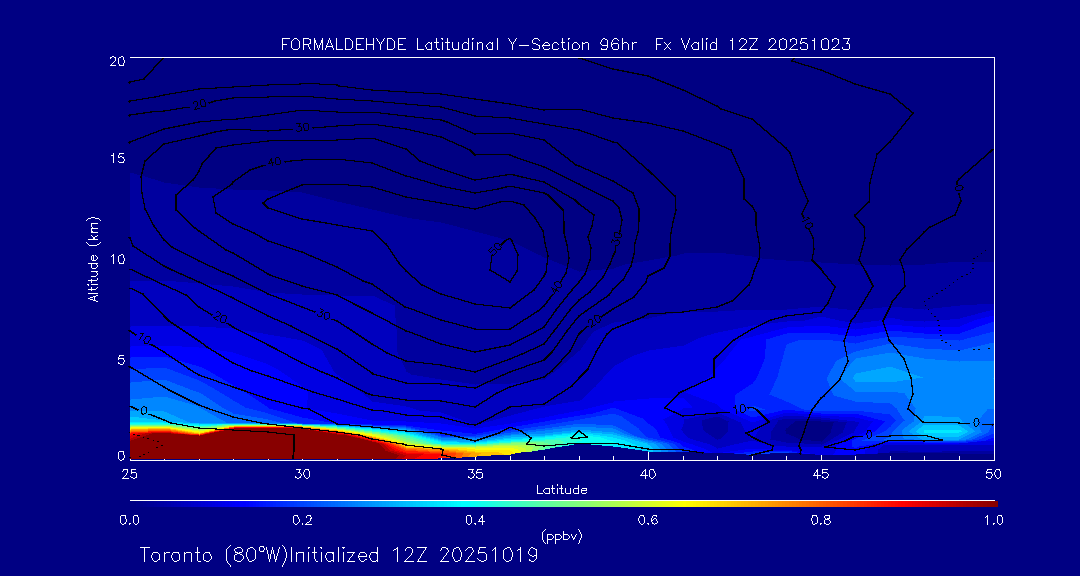
Task: Click the 'Latitude' x-axis label
Action: click(562, 489)
